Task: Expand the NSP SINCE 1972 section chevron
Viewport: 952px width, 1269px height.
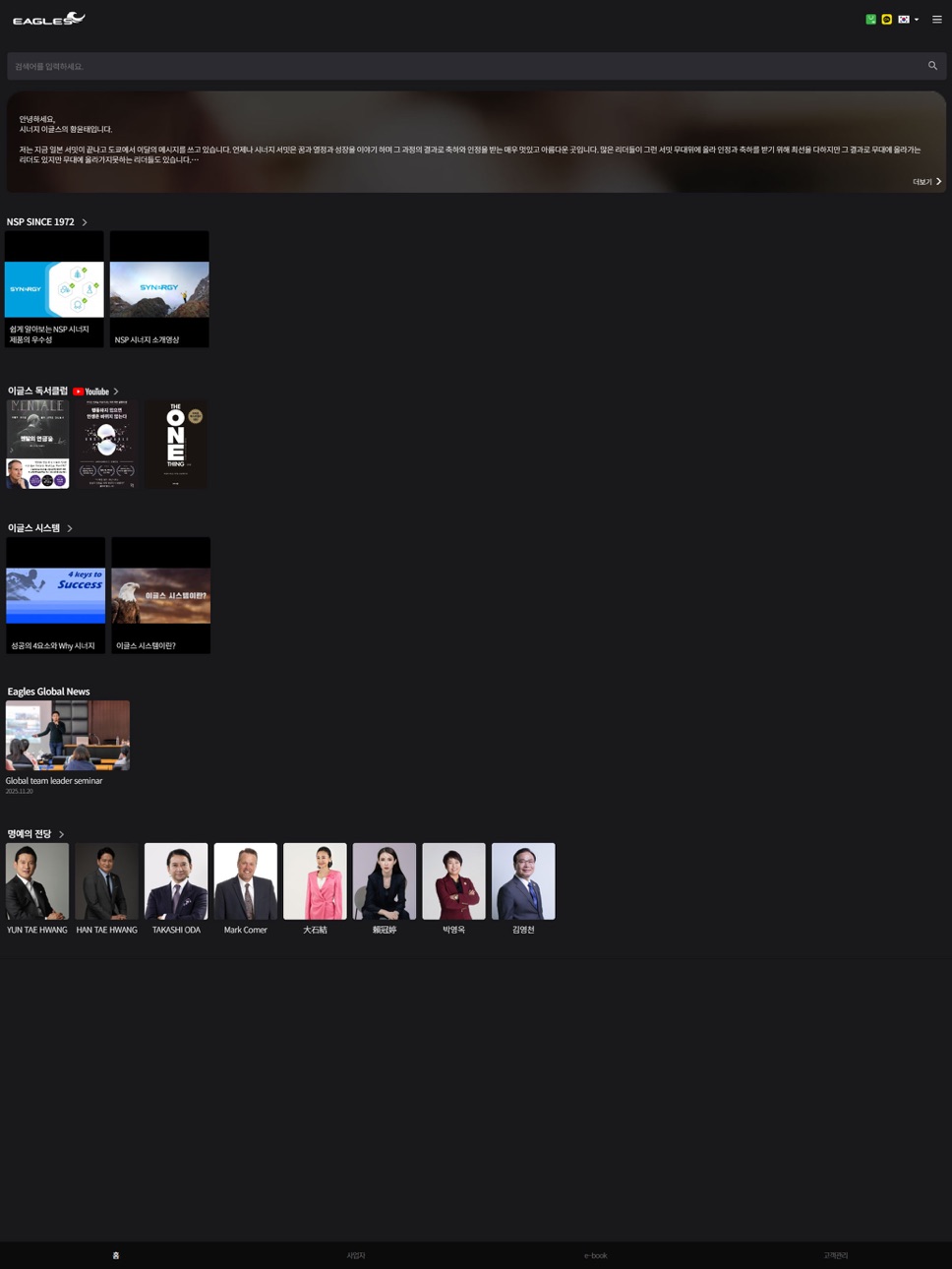Action: point(85,222)
